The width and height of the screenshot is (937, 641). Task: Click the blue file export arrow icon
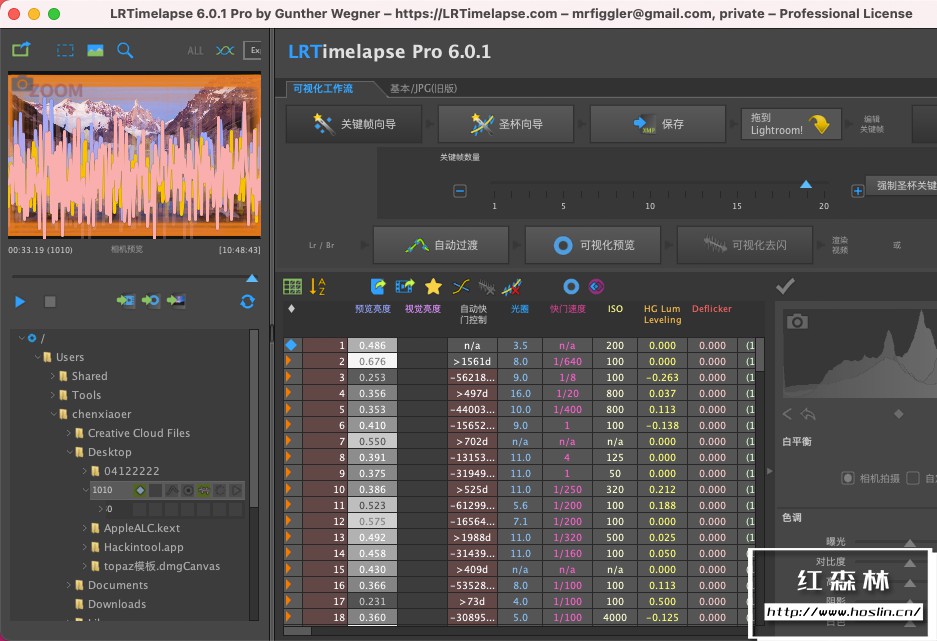pos(378,287)
